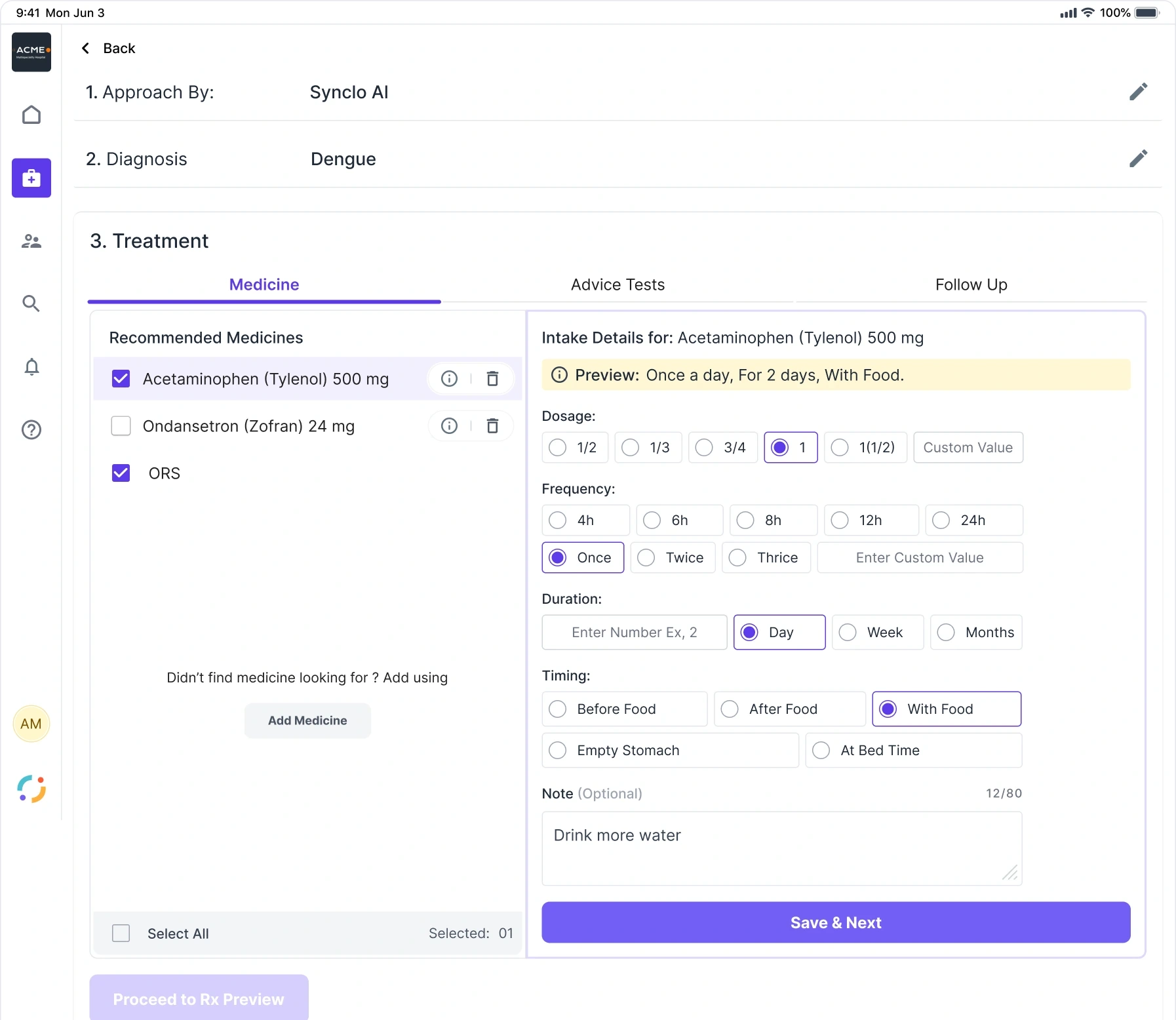Screen dimensions: 1176x1020
Task: Select Empty Stomach timing option
Action: 670,751
